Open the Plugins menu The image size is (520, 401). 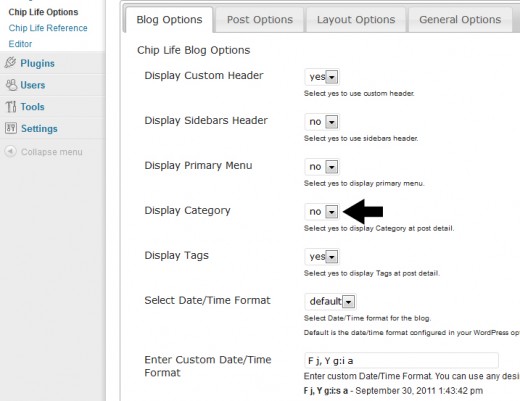point(37,63)
